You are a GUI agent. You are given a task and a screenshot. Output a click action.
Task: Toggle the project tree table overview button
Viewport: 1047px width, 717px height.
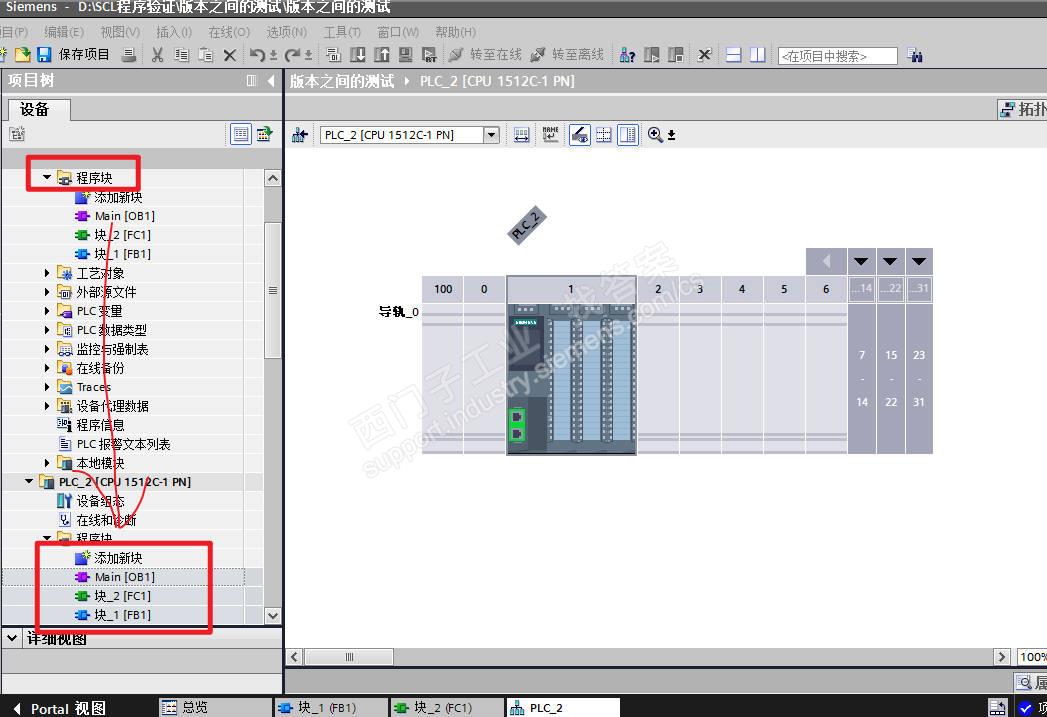click(x=241, y=134)
